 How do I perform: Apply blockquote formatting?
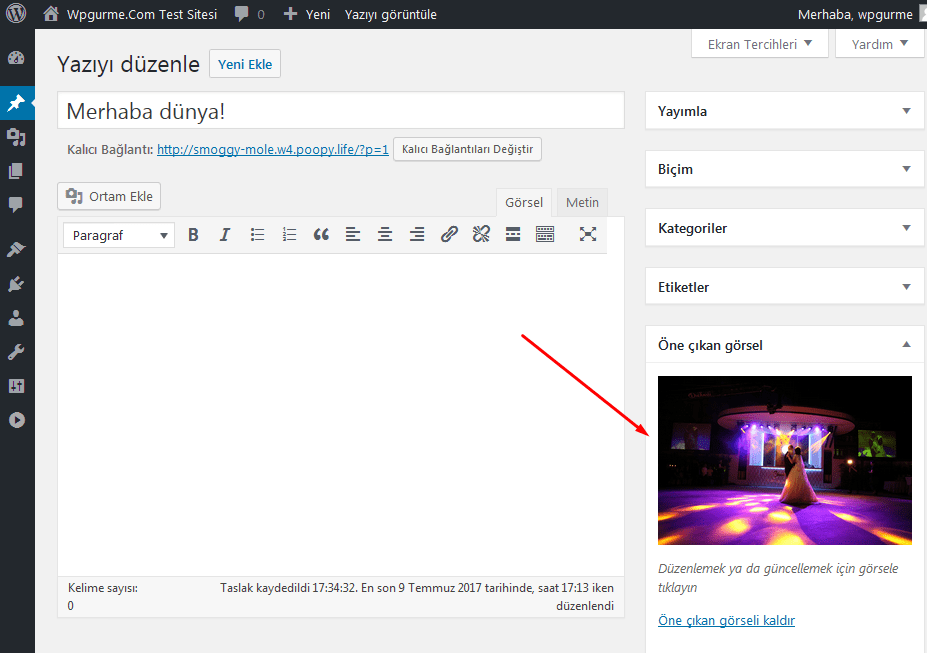coord(321,235)
